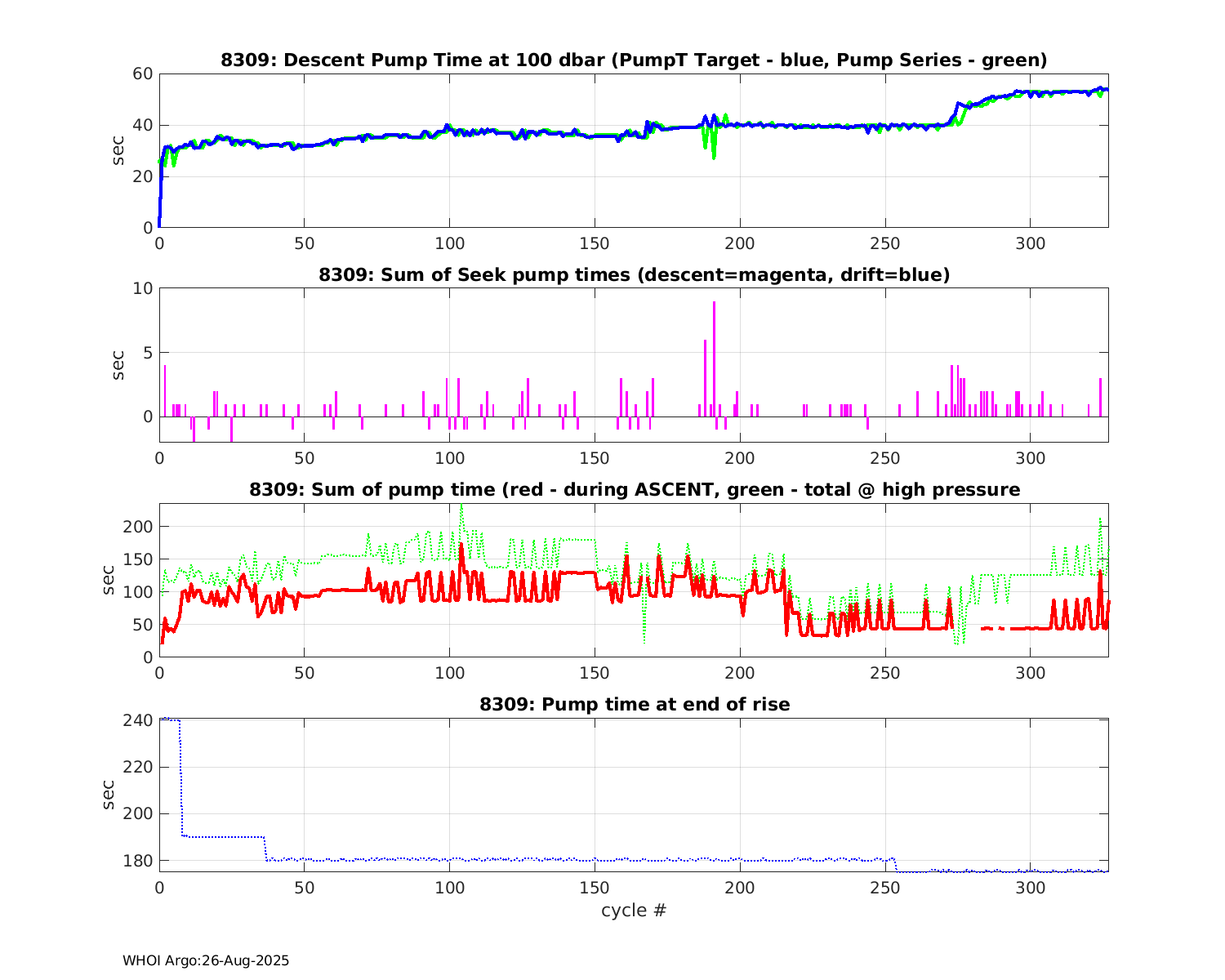Image resolution: width=1225 pixels, height=980 pixels.
Task: Click the '150' x-axis tick under the top plot
Action: (x=594, y=244)
